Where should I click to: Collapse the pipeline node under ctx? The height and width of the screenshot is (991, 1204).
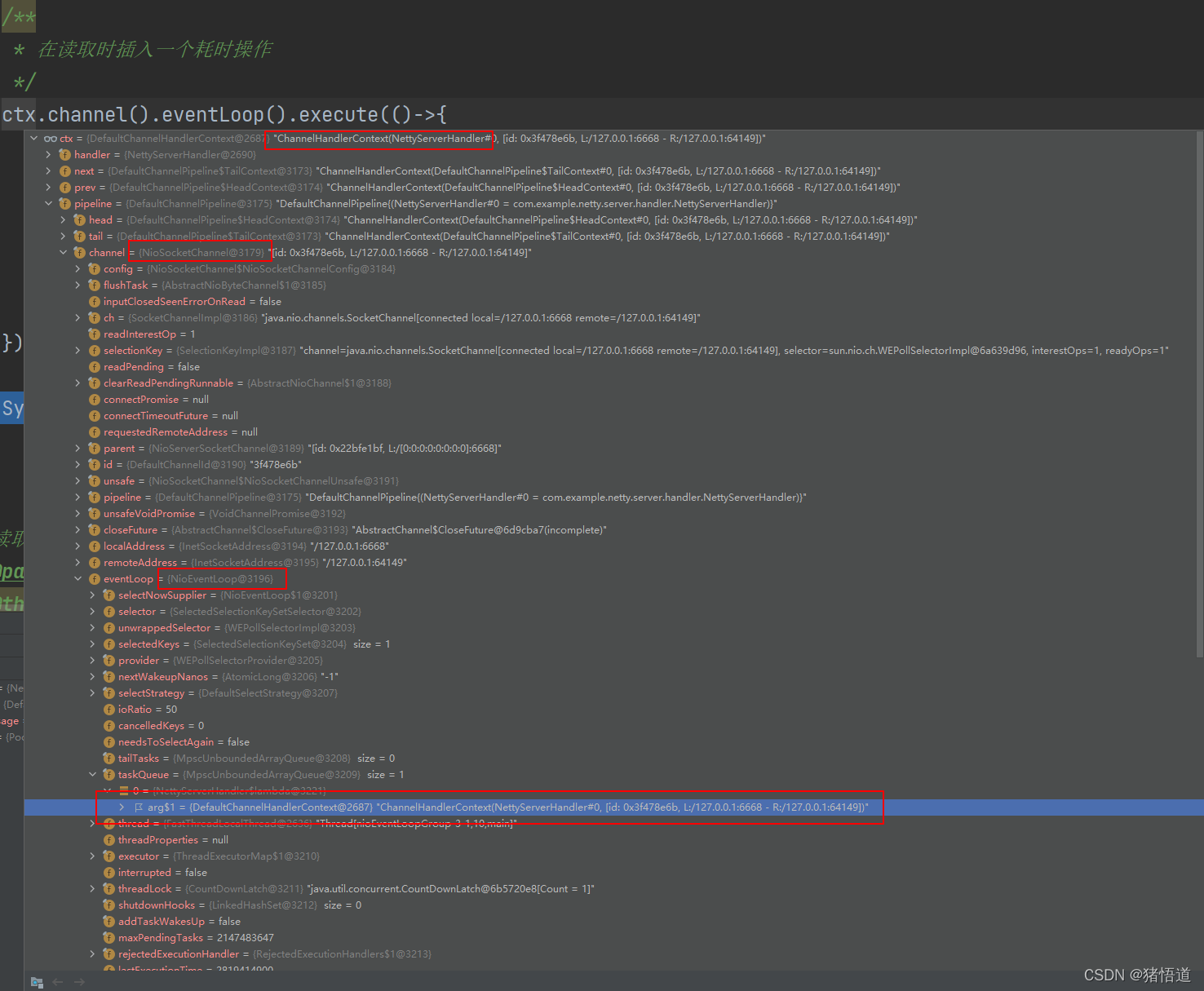[x=49, y=204]
